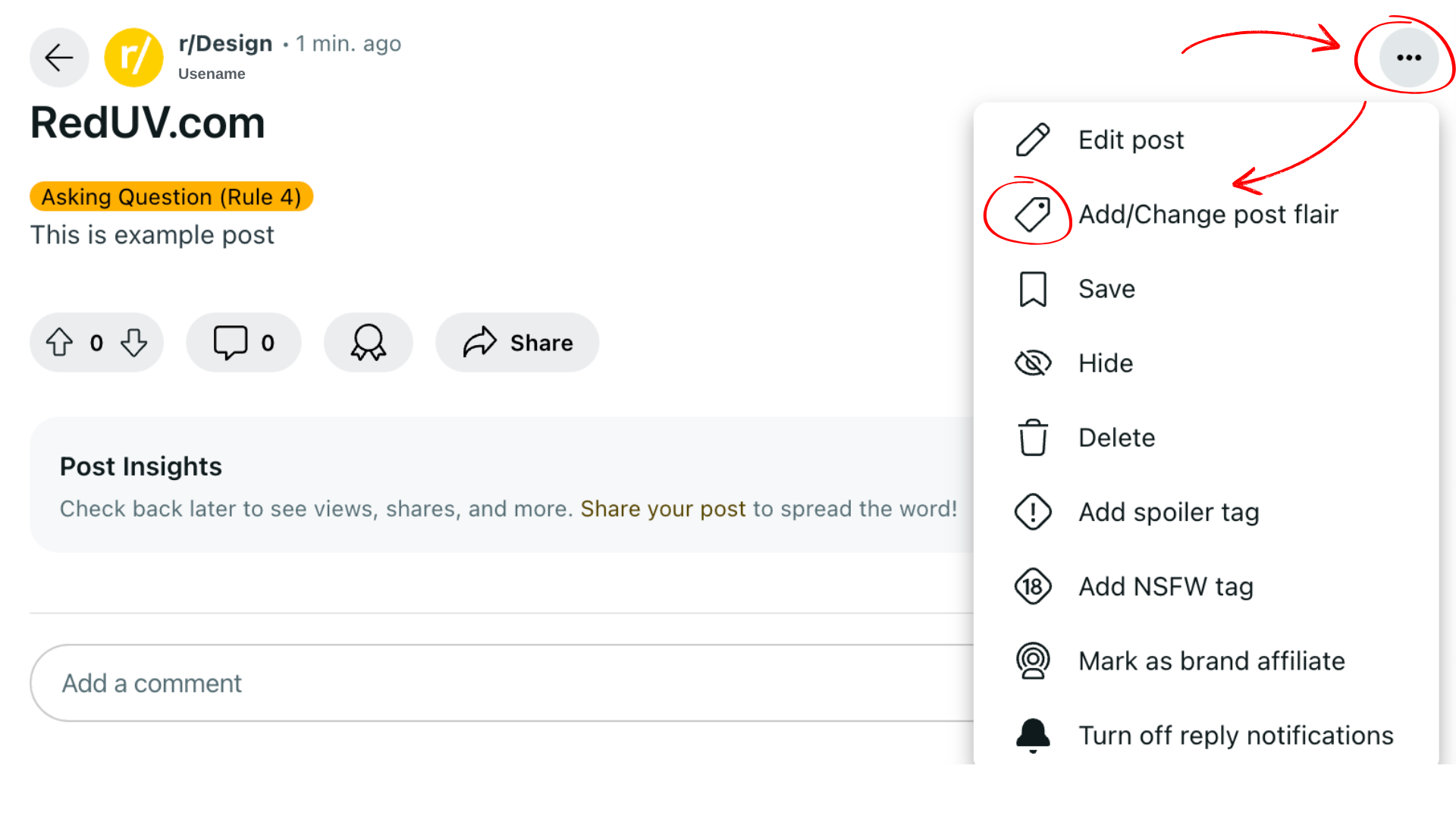Open the comments via the speech bubble icon
This screenshot has height=819, width=1456.
(231, 342)
